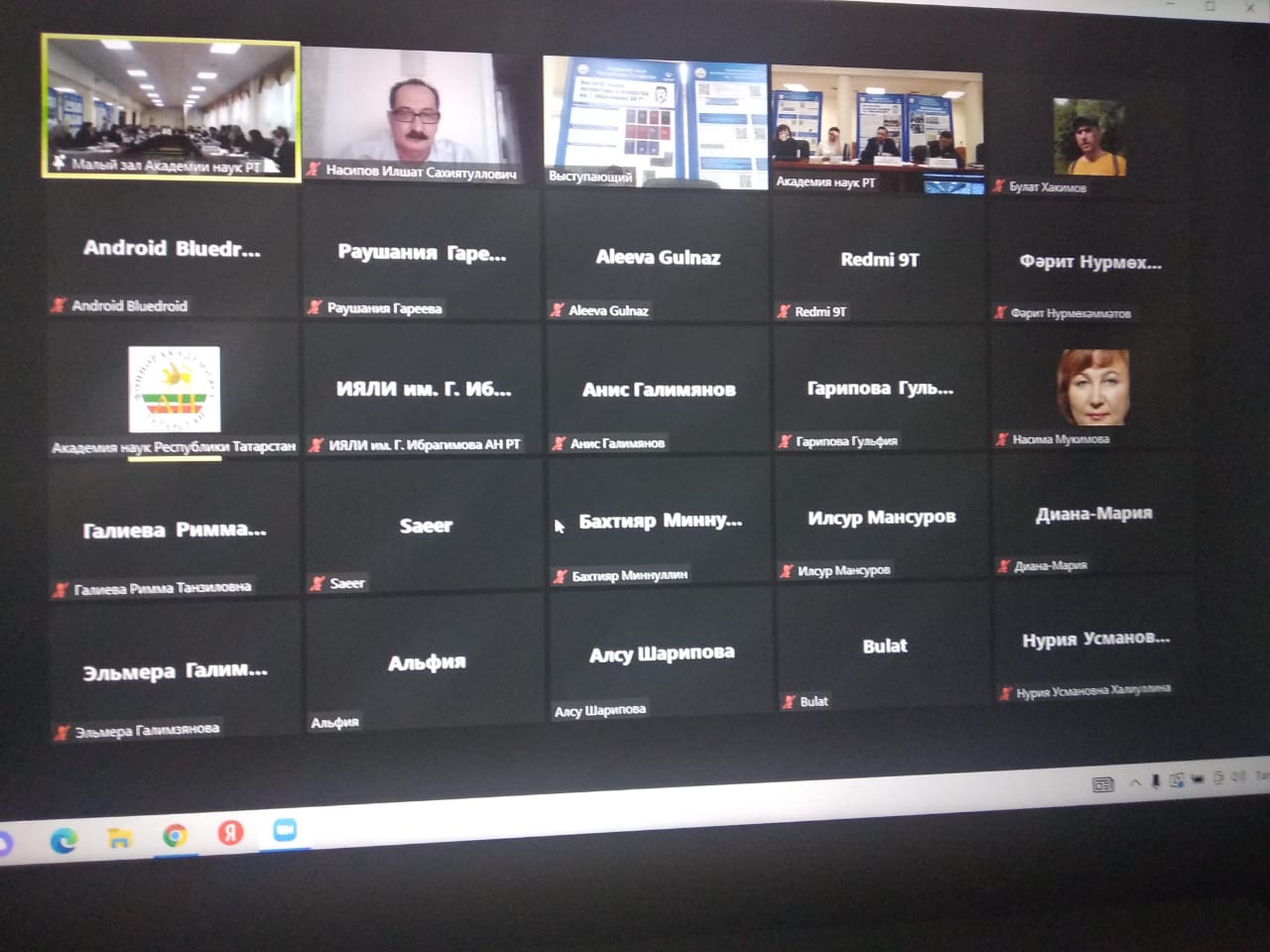This screenshot has width=1270, height=952.
Task: Open File Explorer from the taskbar
Action: click(119, 839)
